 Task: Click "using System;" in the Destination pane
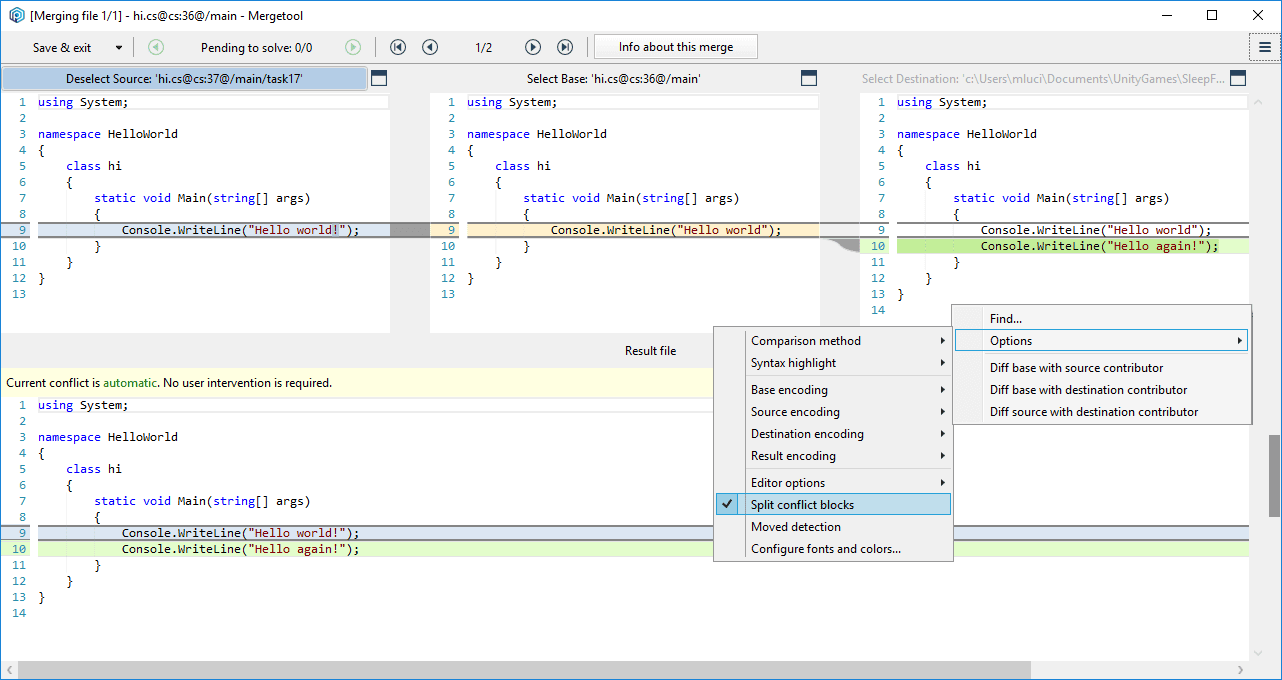pos(943,102)
